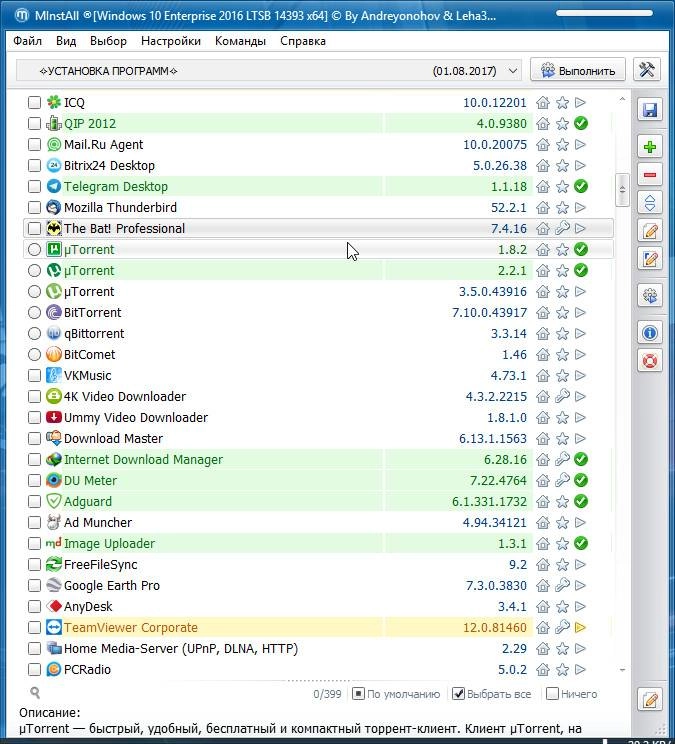Click the По умолчанию selection option

pos(396,694)
